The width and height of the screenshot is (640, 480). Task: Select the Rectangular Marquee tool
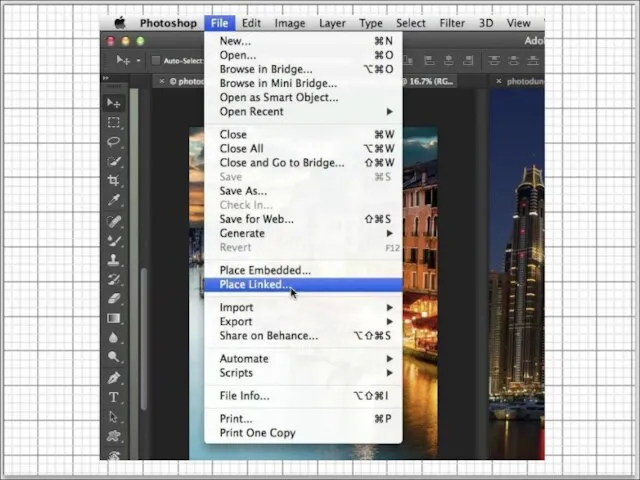coord(114,123)
